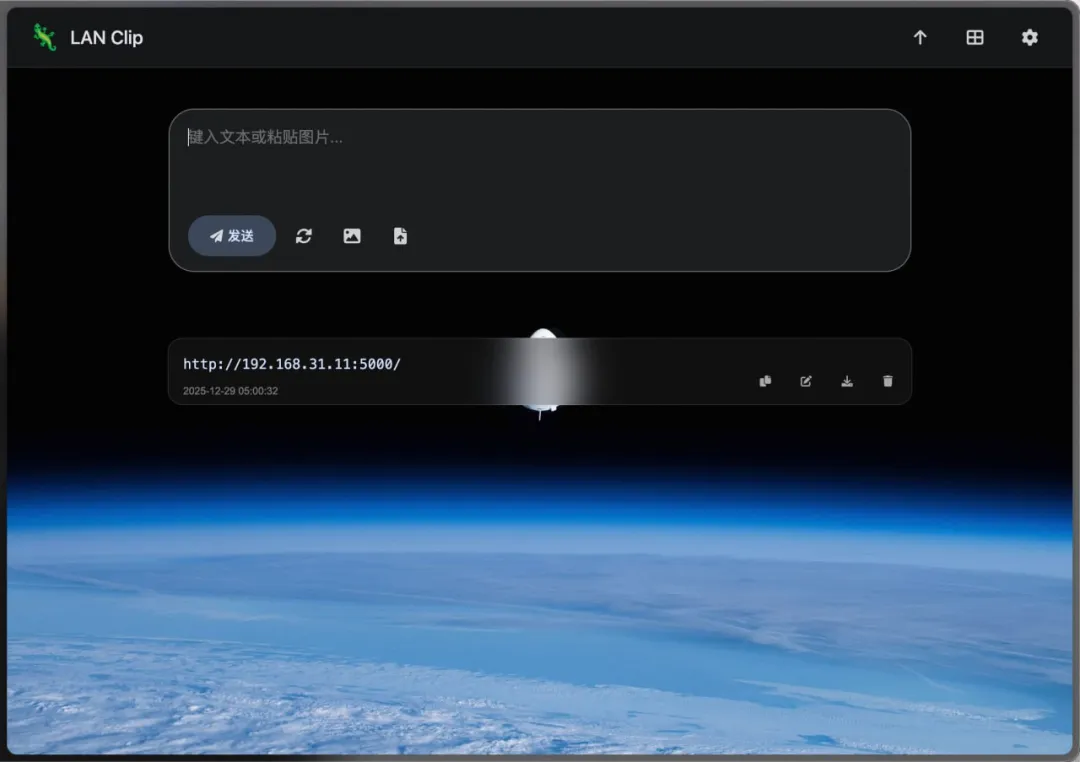This screenshot has width=1080, height=762.
Task: Click the refresh sync icon
Action: (x=304, y=236)
